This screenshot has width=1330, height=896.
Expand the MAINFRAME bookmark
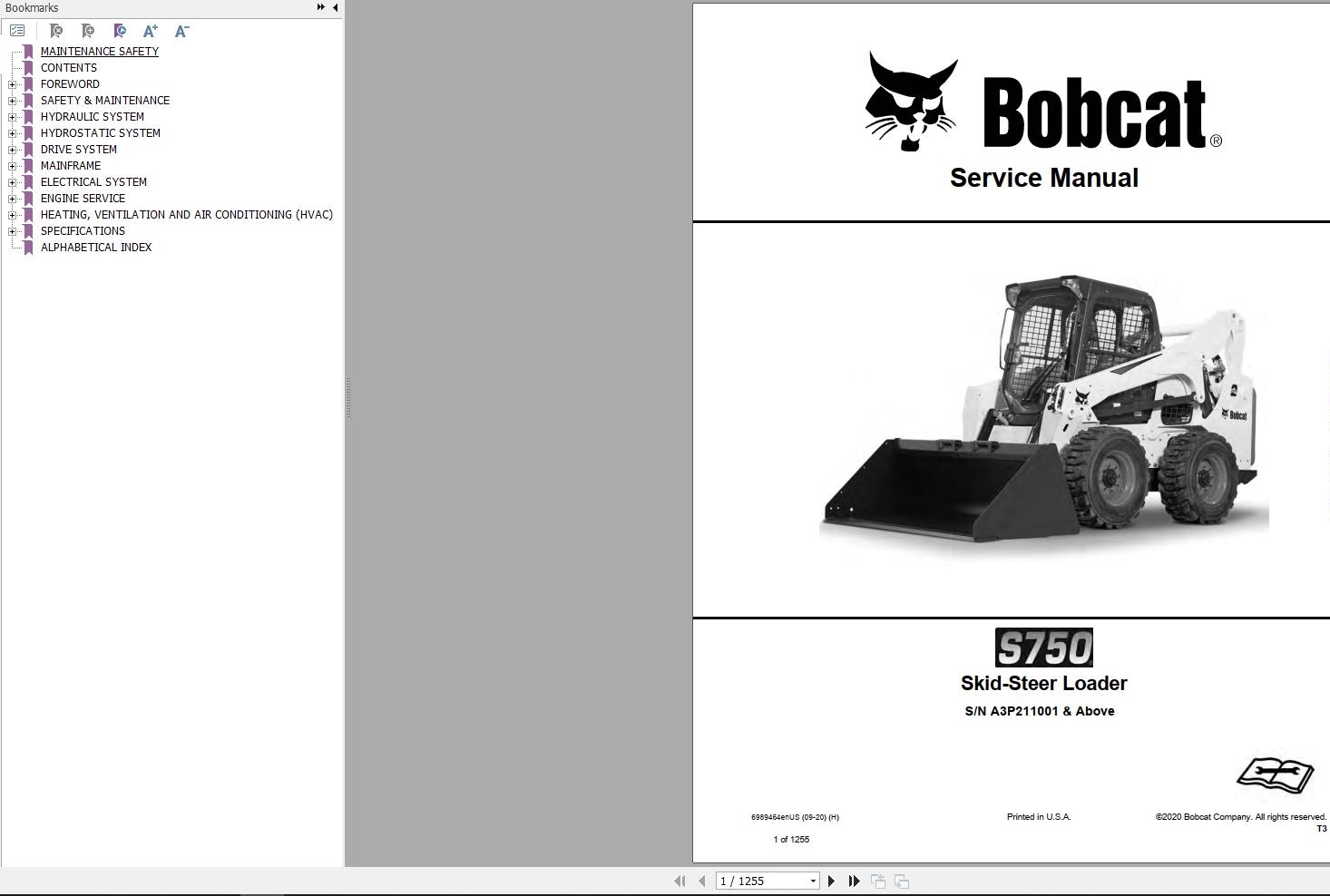12,166
